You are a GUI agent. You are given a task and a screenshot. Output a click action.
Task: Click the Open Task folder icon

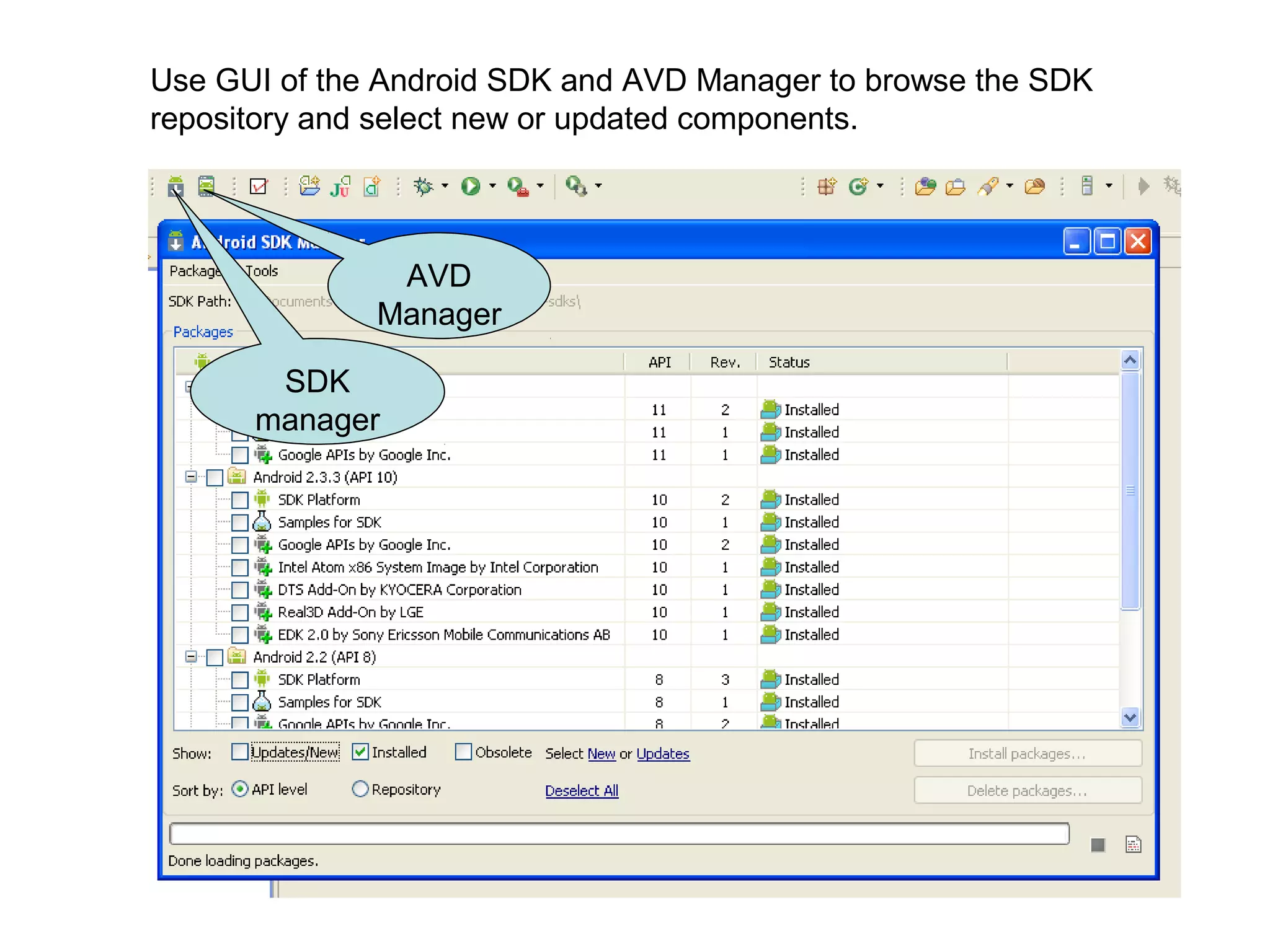click(x=956, y=187)
